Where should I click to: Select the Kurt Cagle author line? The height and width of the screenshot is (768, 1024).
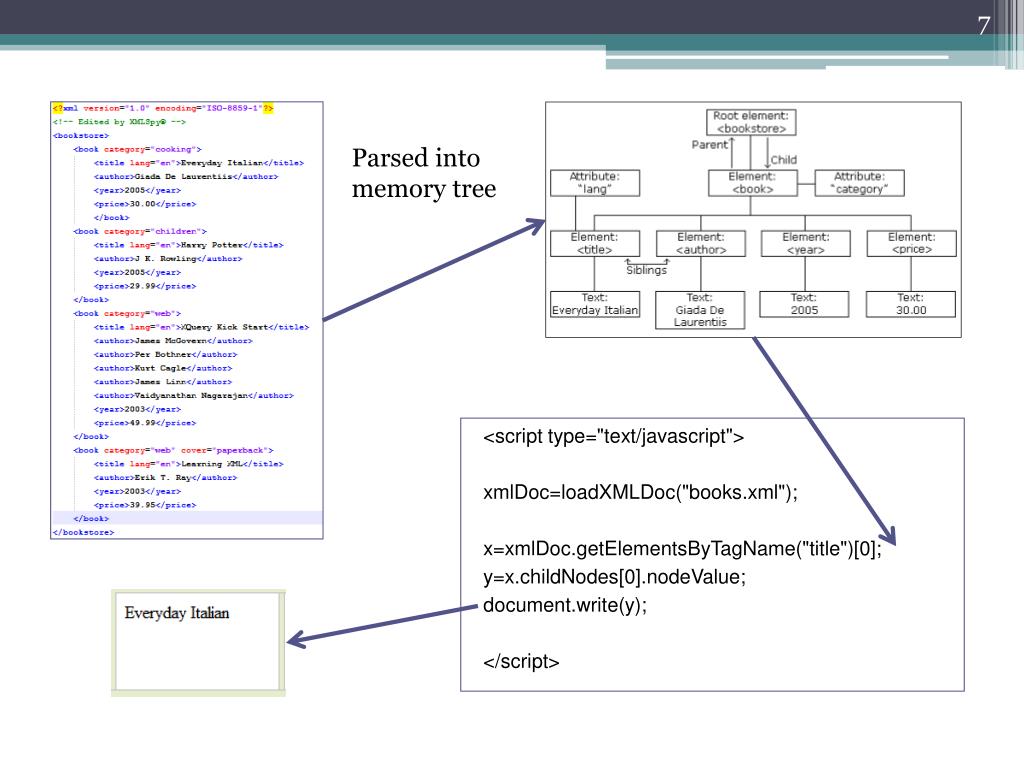click(163, 369)
